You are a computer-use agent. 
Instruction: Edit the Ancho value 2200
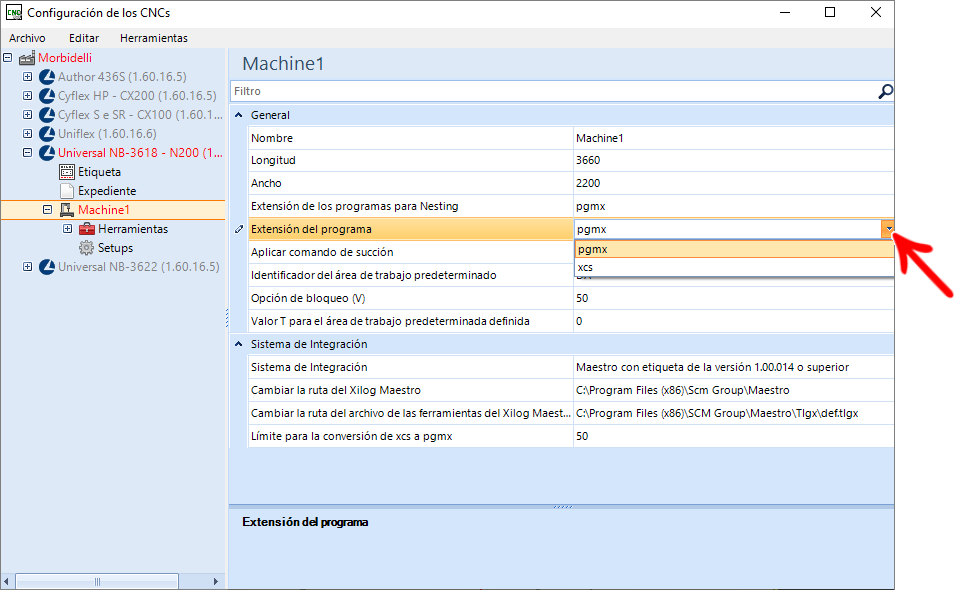pyautogui.click(x=734, y=183)
